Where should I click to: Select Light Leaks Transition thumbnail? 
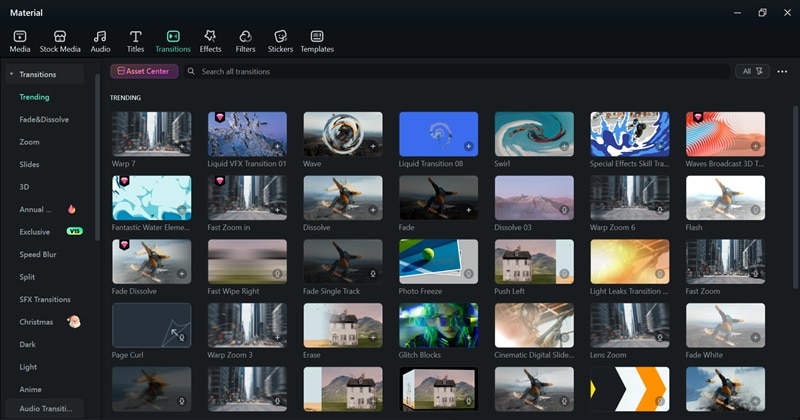pyautogui.click(x=630, y=261)
